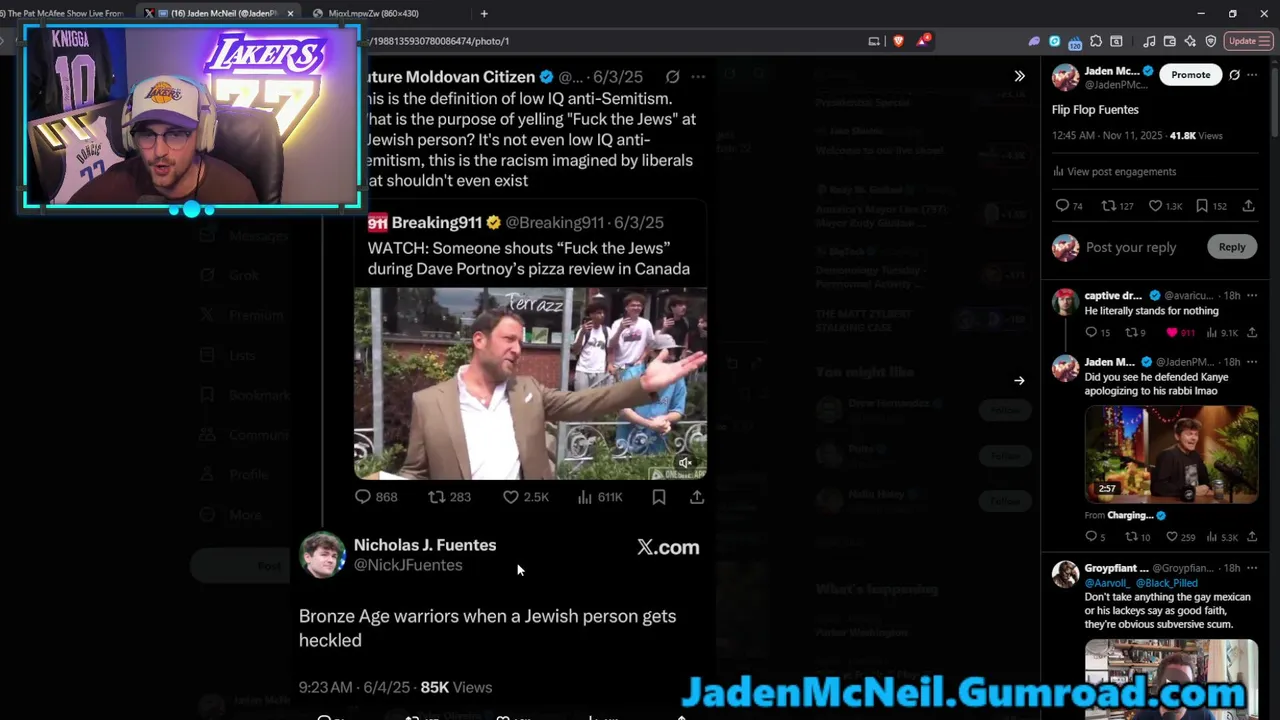Image resolution: width=1280 pixels, height=720 pixels.
Task: Unmute the Portnoy video speaker icon
Action: click(685, 463)
